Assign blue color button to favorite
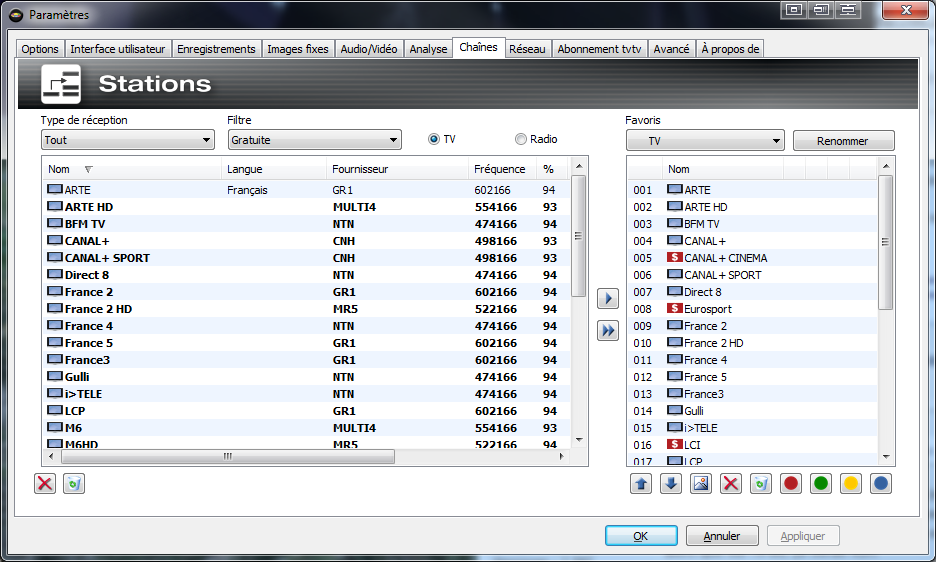936x562 pixels. pyautogui.click(x=880, y=483)
